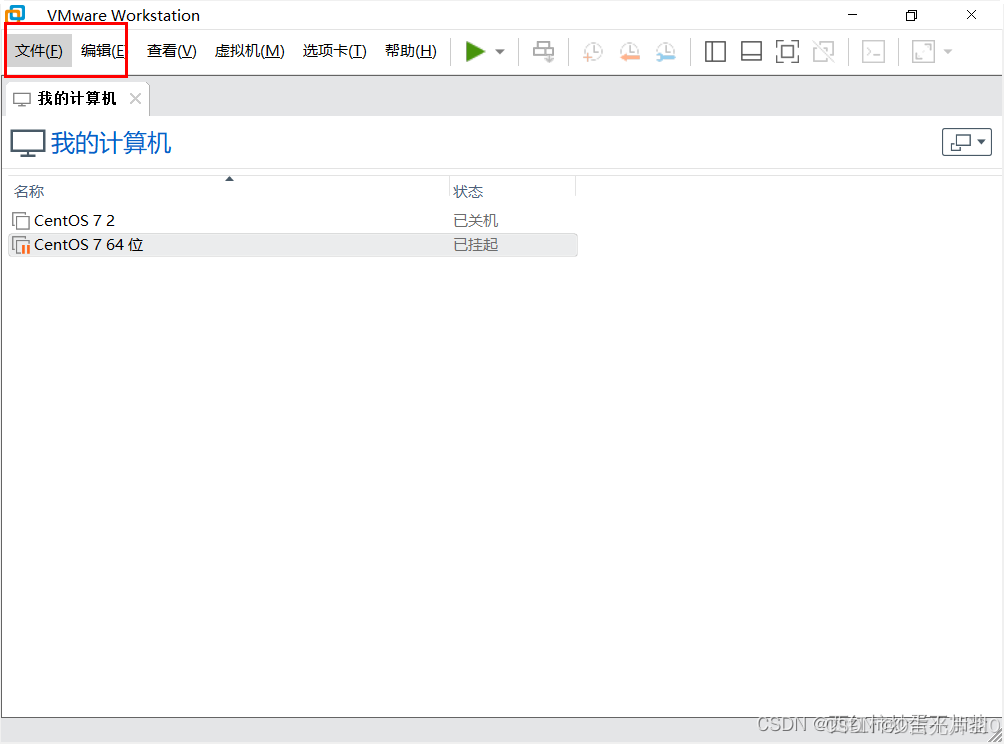Image resolution: width=1004 pixels, height=744 pixels.
Task: Open the 查看(V) menu
Action: coord(172,51)
